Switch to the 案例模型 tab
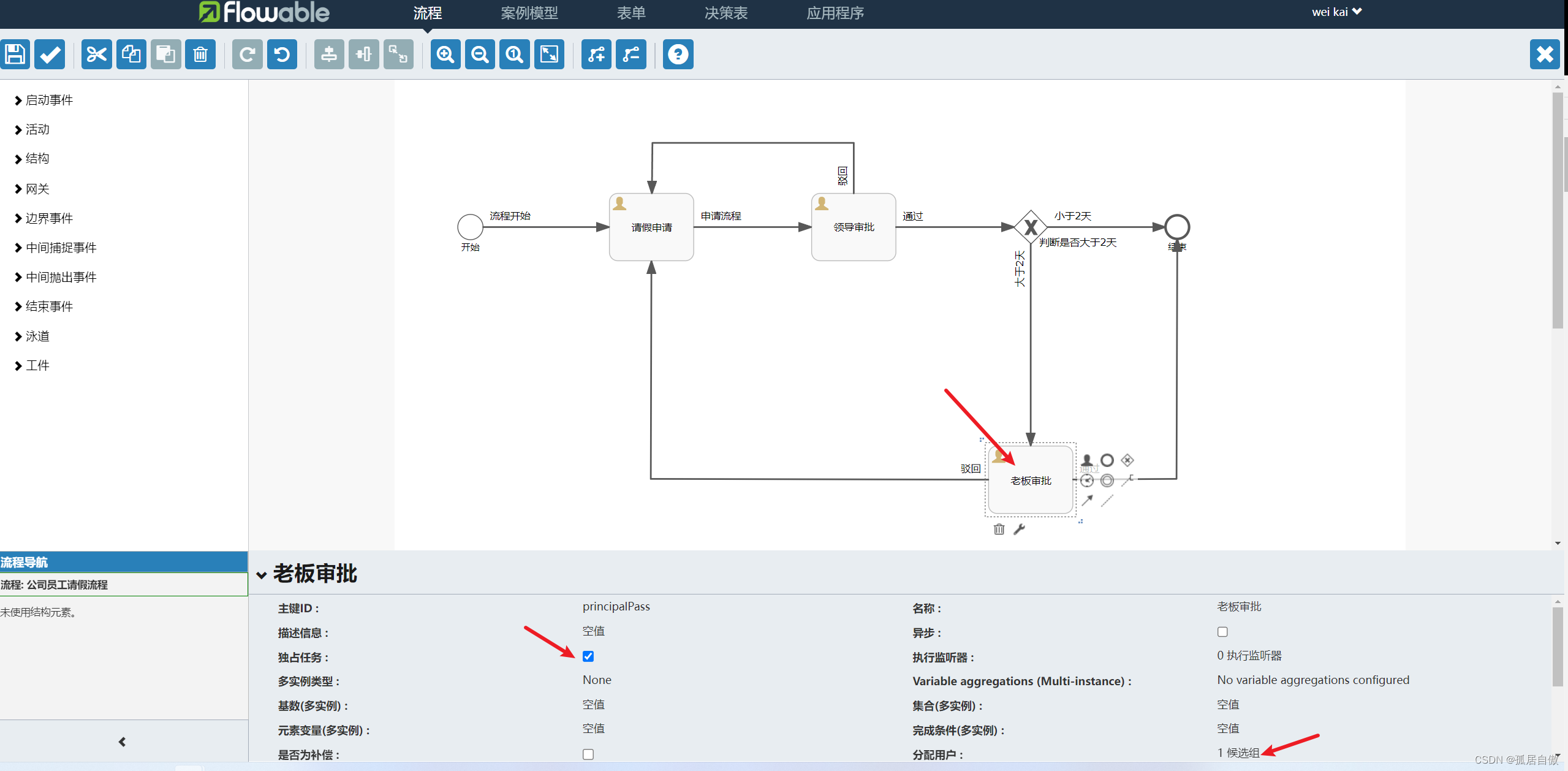This screenshot has height=771, width=1568. pos(529,13)
